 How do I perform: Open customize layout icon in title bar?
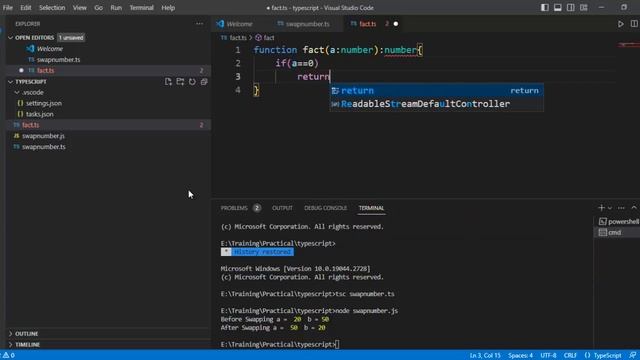[x=584, y=7]
